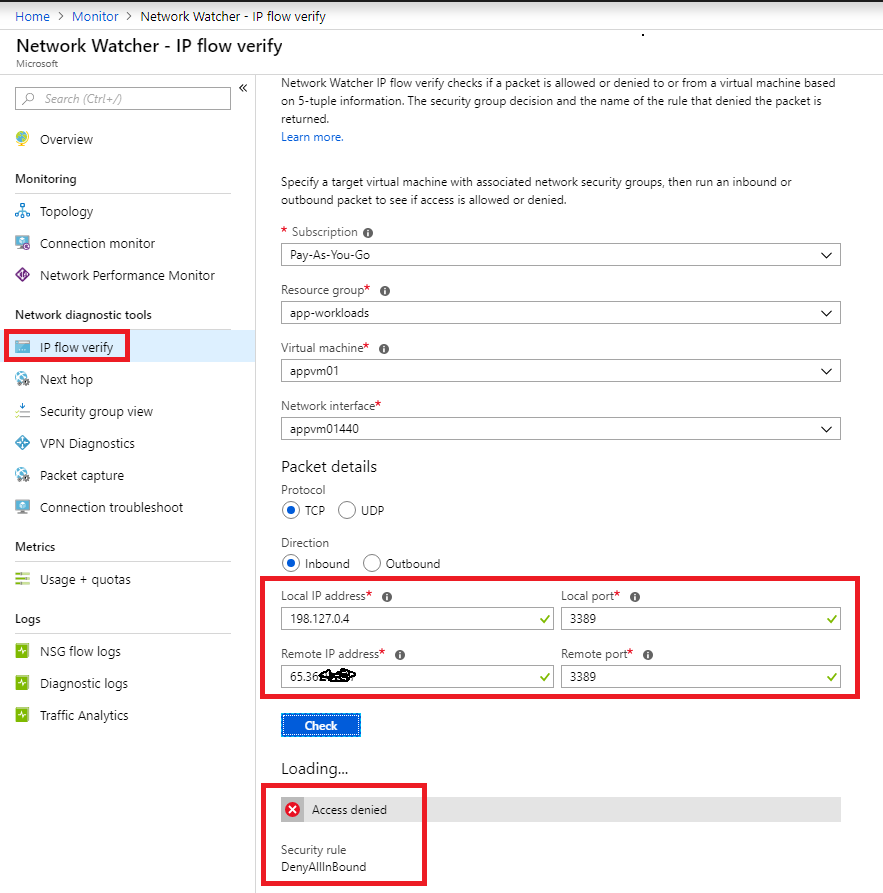Viewport: 883px width, 893px height.
Task: Click the Security group view icon
Action: pos(22,411)
